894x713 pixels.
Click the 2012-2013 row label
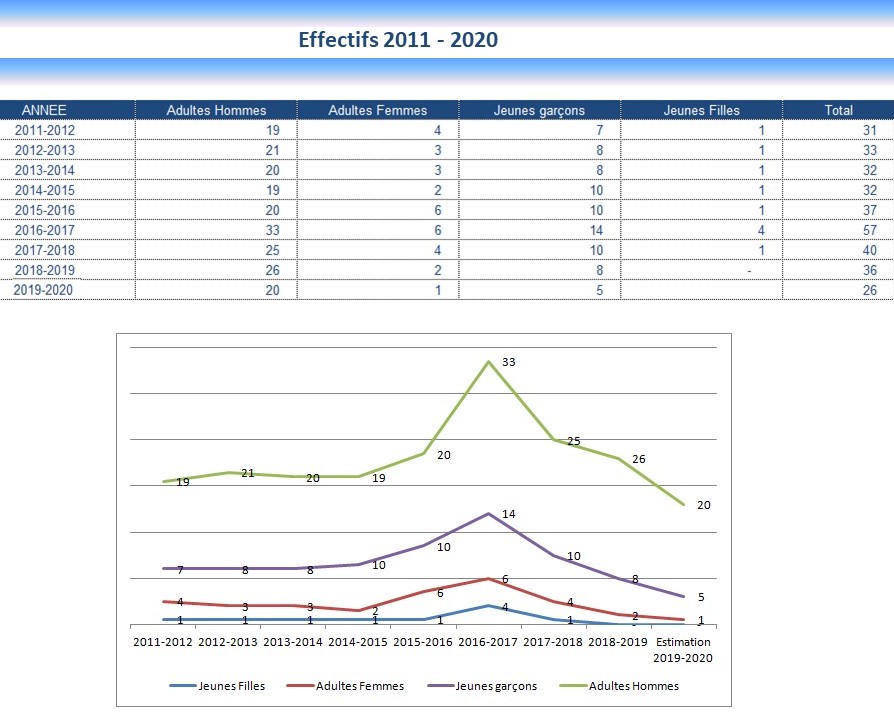[x=44, y=150]
